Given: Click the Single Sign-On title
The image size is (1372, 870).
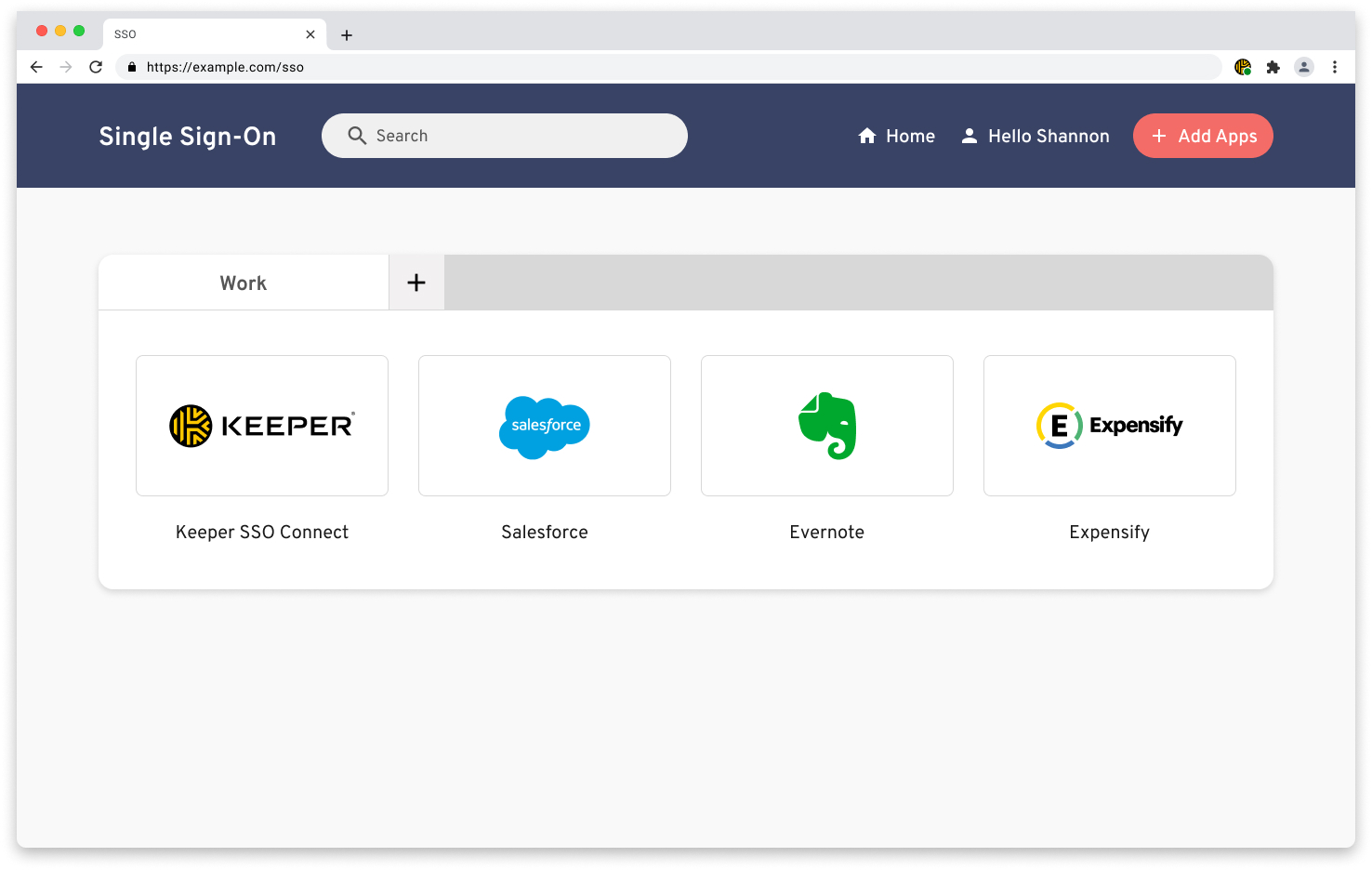Looking at the screenshot, I should [x=188, y=137].
